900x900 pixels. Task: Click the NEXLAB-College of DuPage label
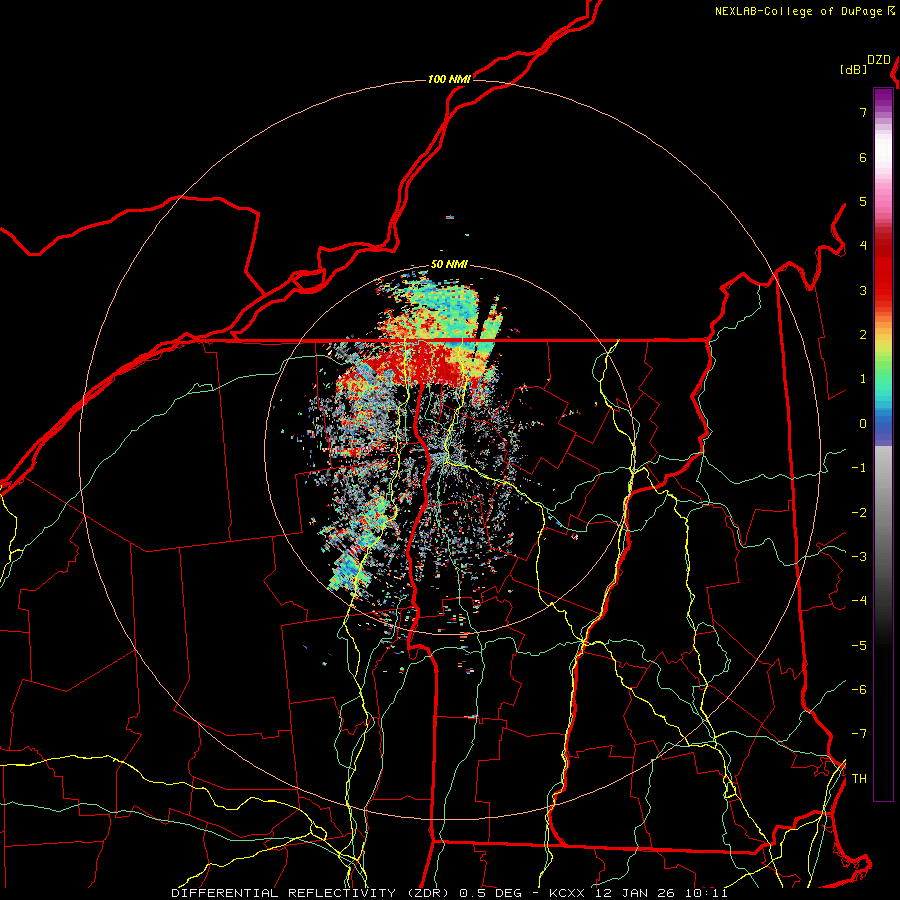(x=800, y=11)
